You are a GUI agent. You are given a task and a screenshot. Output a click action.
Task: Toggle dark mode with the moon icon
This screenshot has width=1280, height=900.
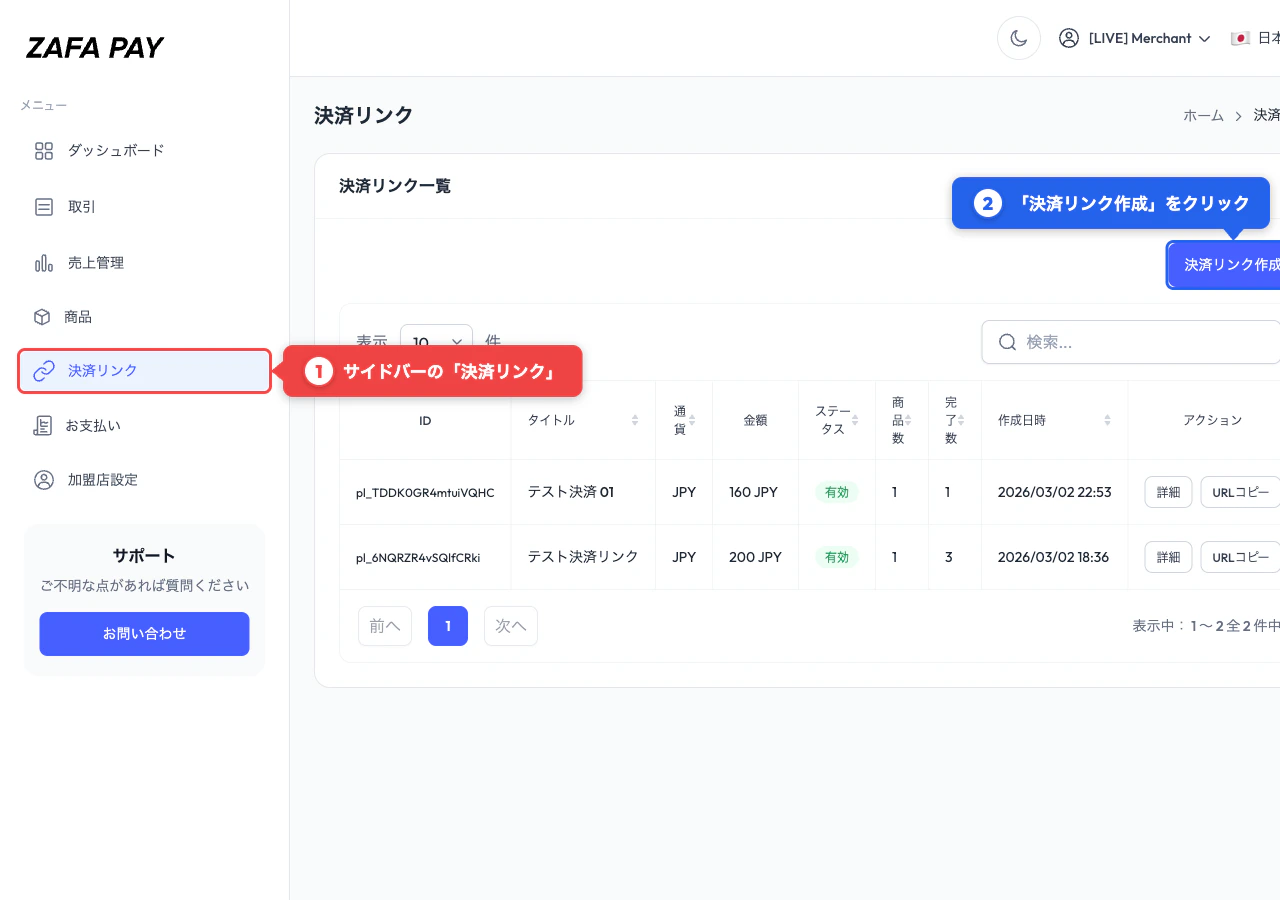[x=1019, y=38]
